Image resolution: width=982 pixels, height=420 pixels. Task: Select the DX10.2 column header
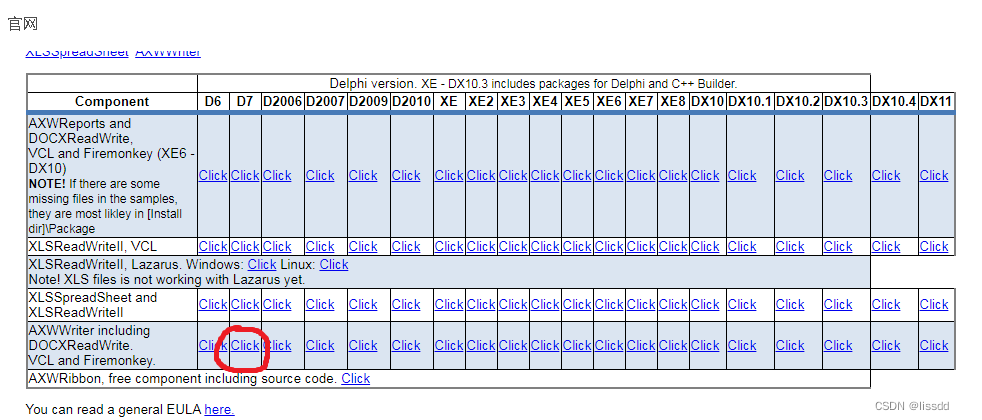pos(799,101)
